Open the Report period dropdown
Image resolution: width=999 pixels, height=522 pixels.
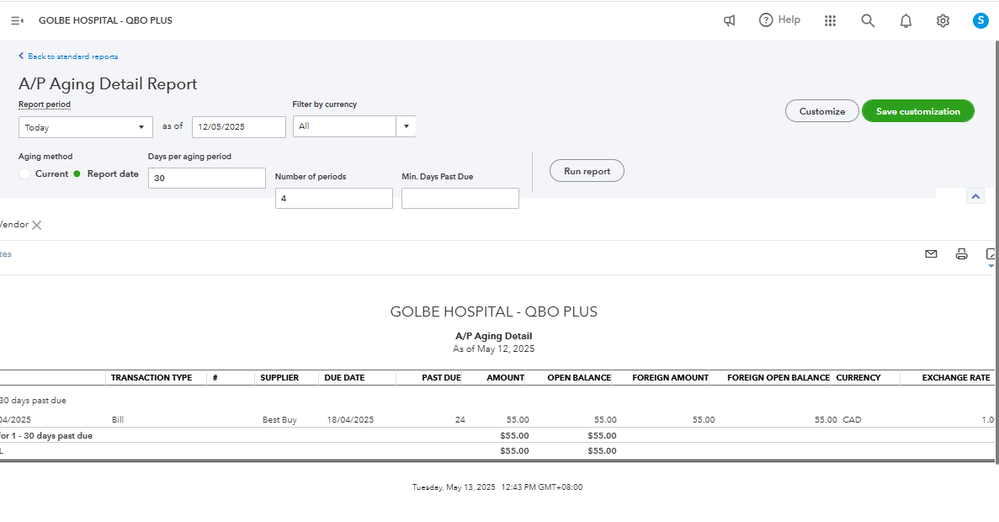[x=85, y=127]
